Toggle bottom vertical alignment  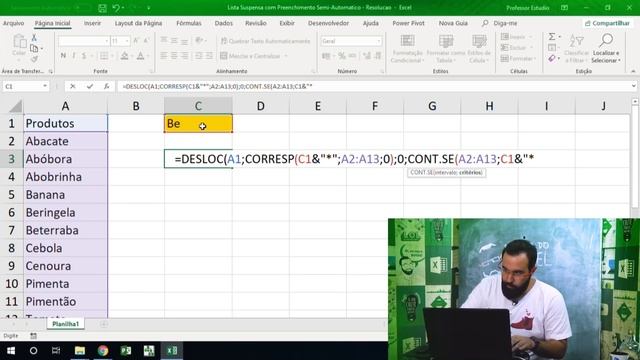tap(184, 40)
